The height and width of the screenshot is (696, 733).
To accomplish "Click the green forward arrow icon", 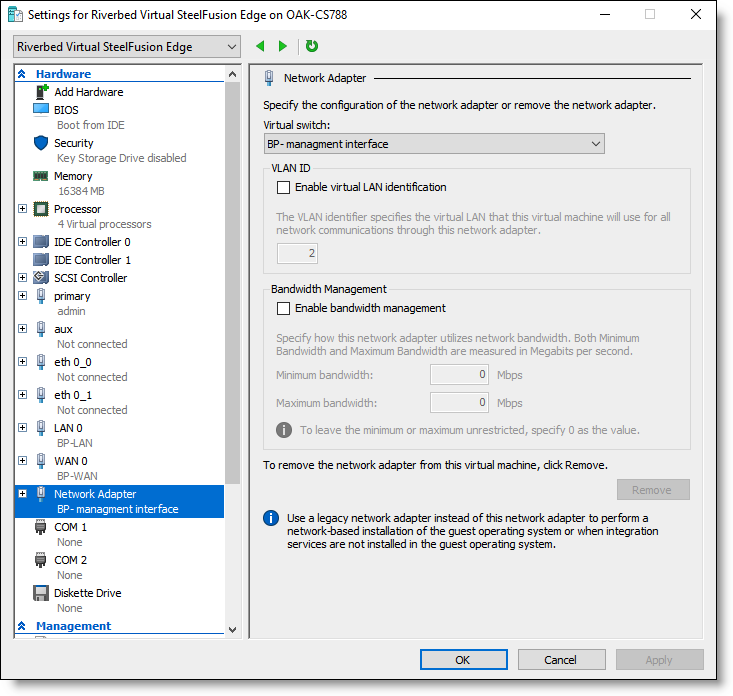I will point(282,46).
